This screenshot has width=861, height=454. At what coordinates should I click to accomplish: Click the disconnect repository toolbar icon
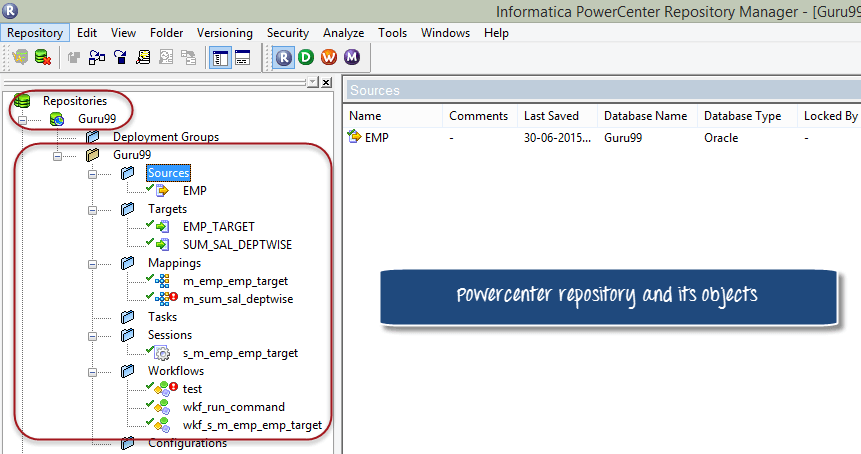(43, 58)
